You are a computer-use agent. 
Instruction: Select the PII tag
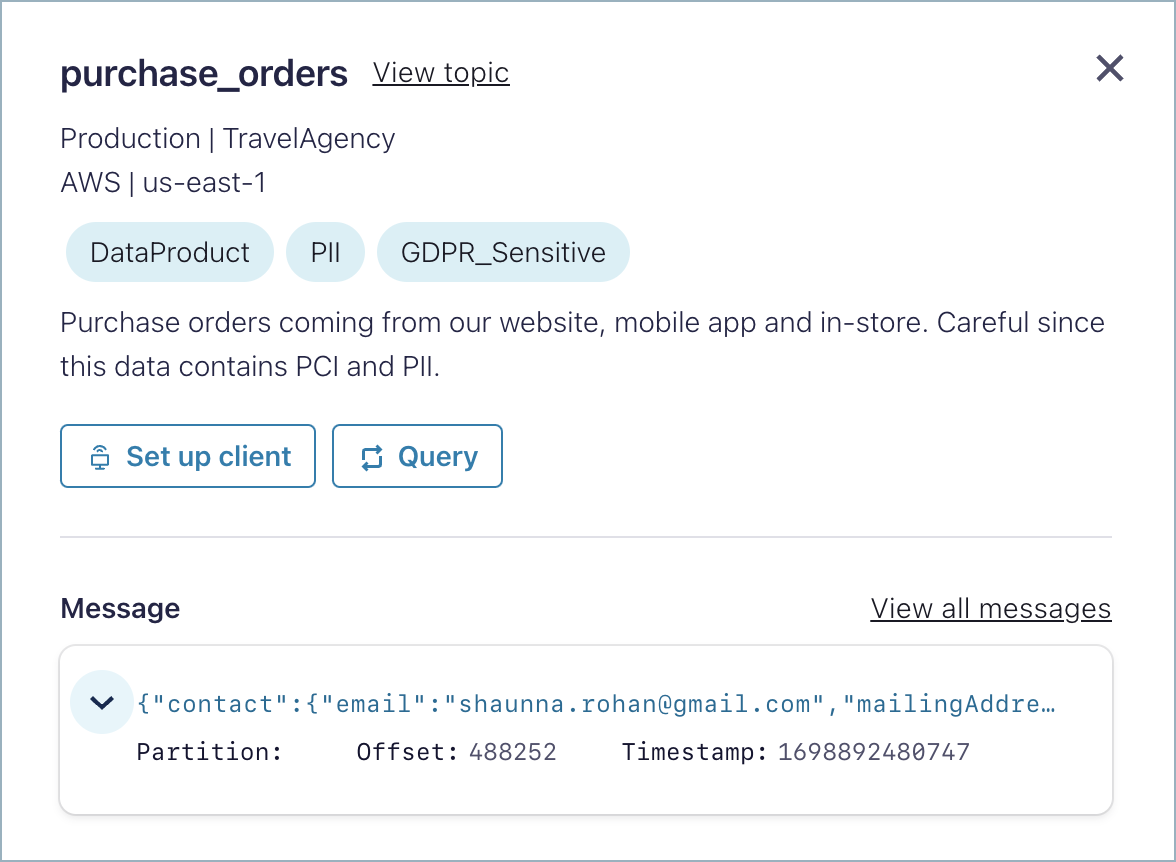325,252
